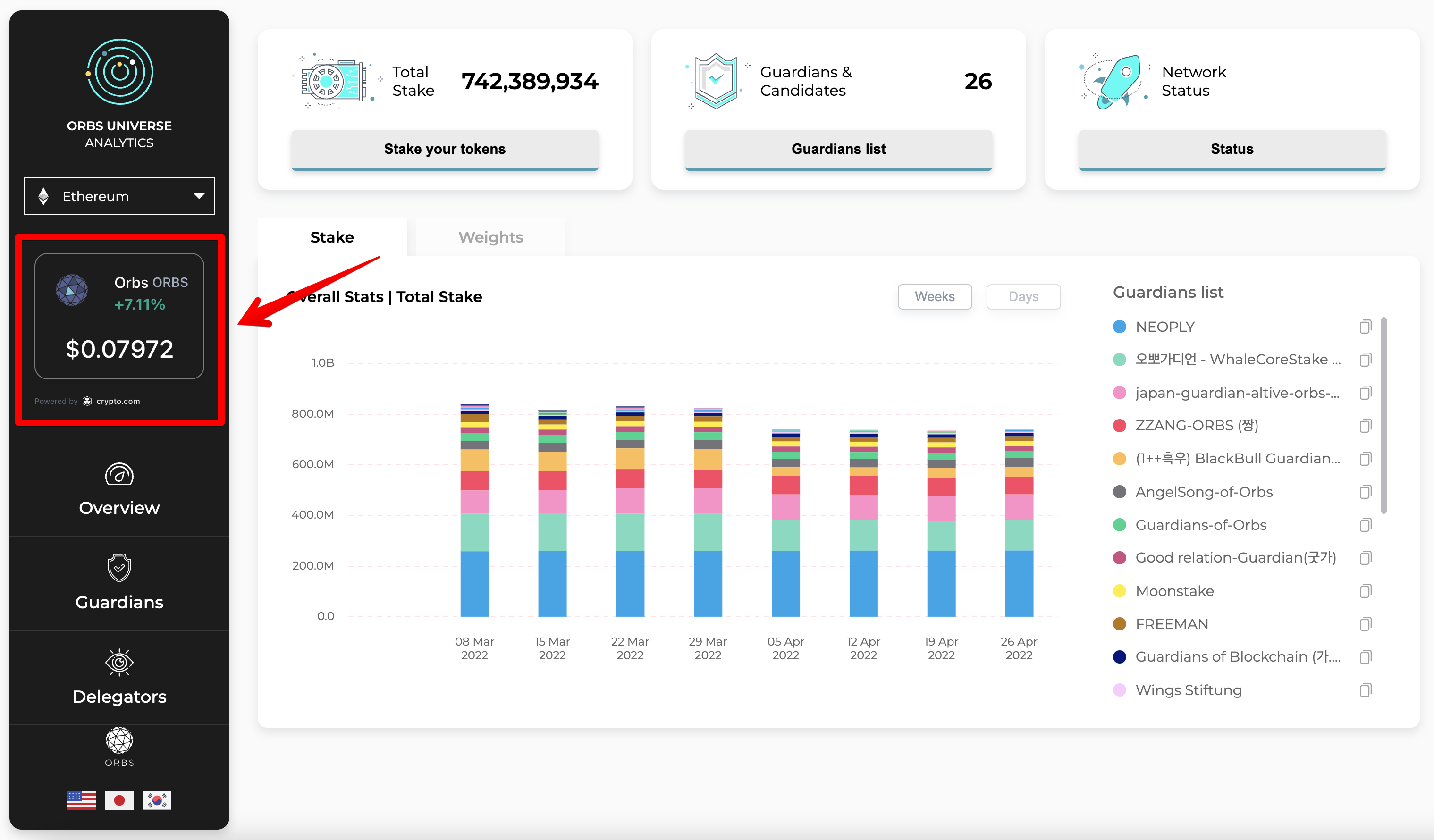Click the Guardians list button
The image size is (1434, 840).
click(838, 149)
